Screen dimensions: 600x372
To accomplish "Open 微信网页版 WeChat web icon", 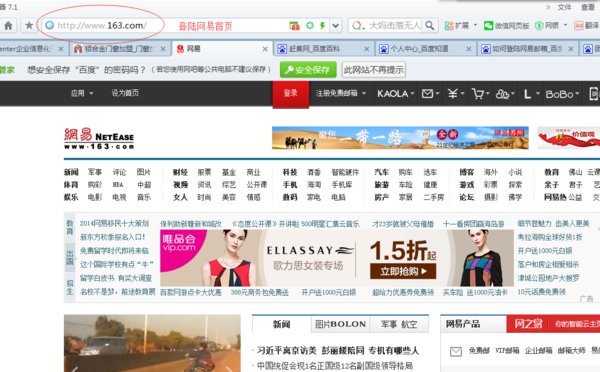I will tap(506, 26).
